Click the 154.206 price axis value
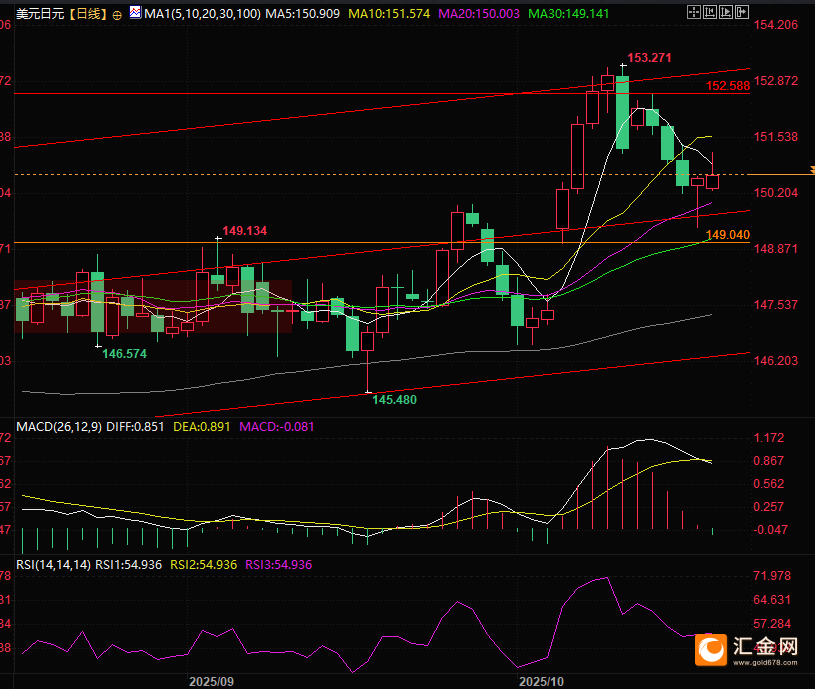815x689 pixels. coord(775,25)
